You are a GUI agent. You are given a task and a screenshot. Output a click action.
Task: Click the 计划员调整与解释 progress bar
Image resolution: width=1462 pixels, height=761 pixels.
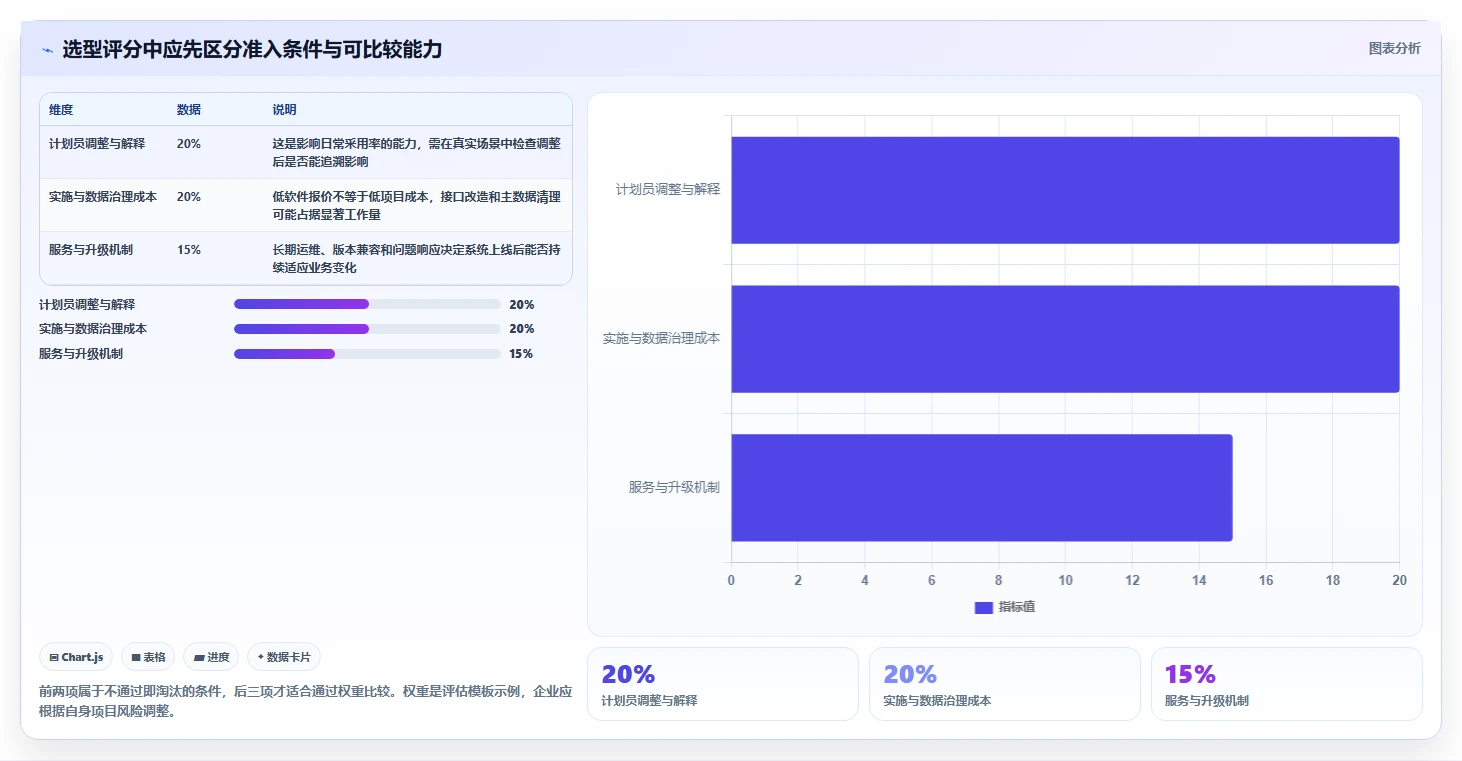[367, 304]
